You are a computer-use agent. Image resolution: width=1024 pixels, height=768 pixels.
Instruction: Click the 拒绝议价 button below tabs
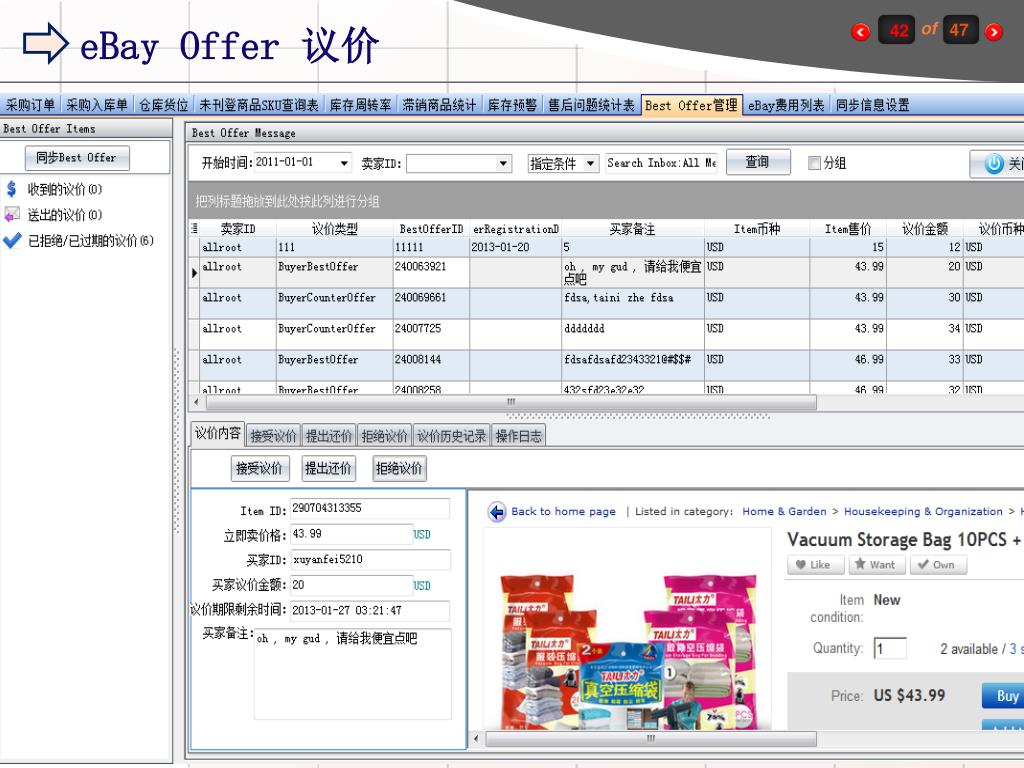click(399, 468)
